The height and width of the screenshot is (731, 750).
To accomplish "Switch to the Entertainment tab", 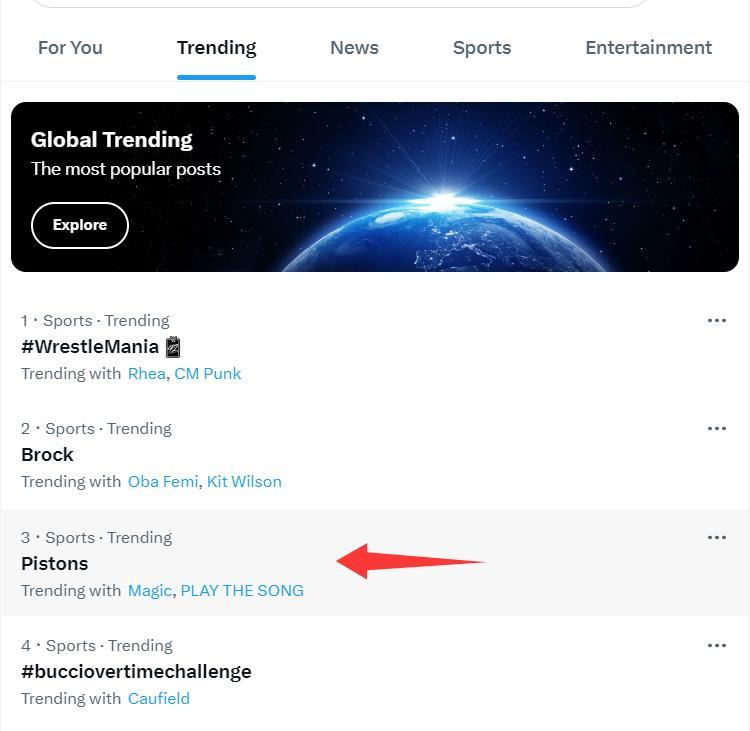I will click(x=648, y=48).
